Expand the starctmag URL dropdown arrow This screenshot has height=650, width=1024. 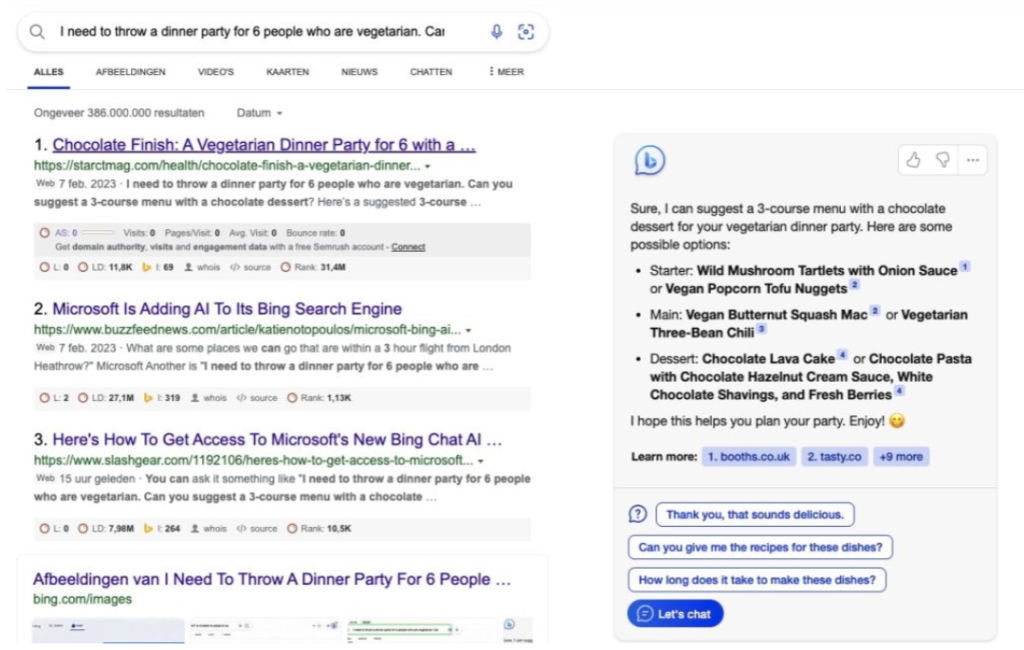coord(428,166)
